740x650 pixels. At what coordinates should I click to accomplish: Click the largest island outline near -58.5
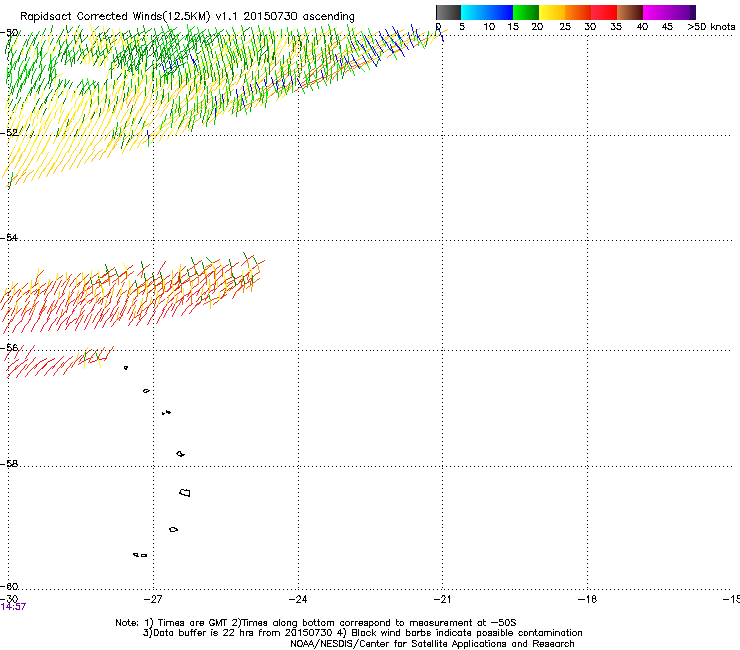tap(185, 492)
